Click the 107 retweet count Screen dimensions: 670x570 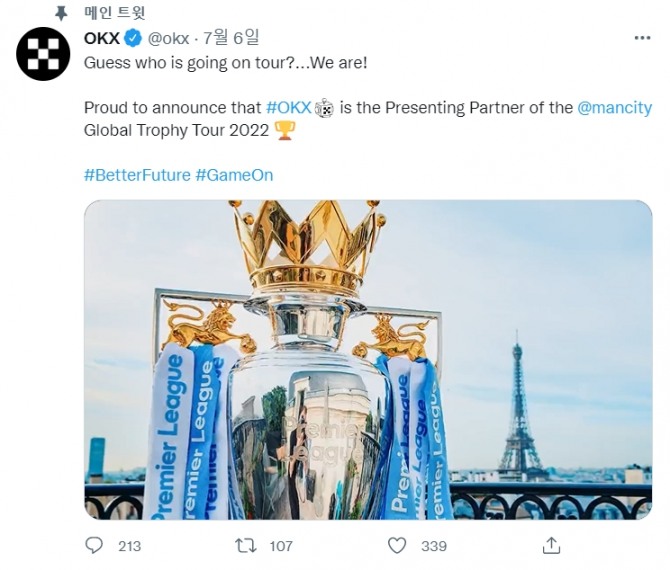tap(281, 546)
